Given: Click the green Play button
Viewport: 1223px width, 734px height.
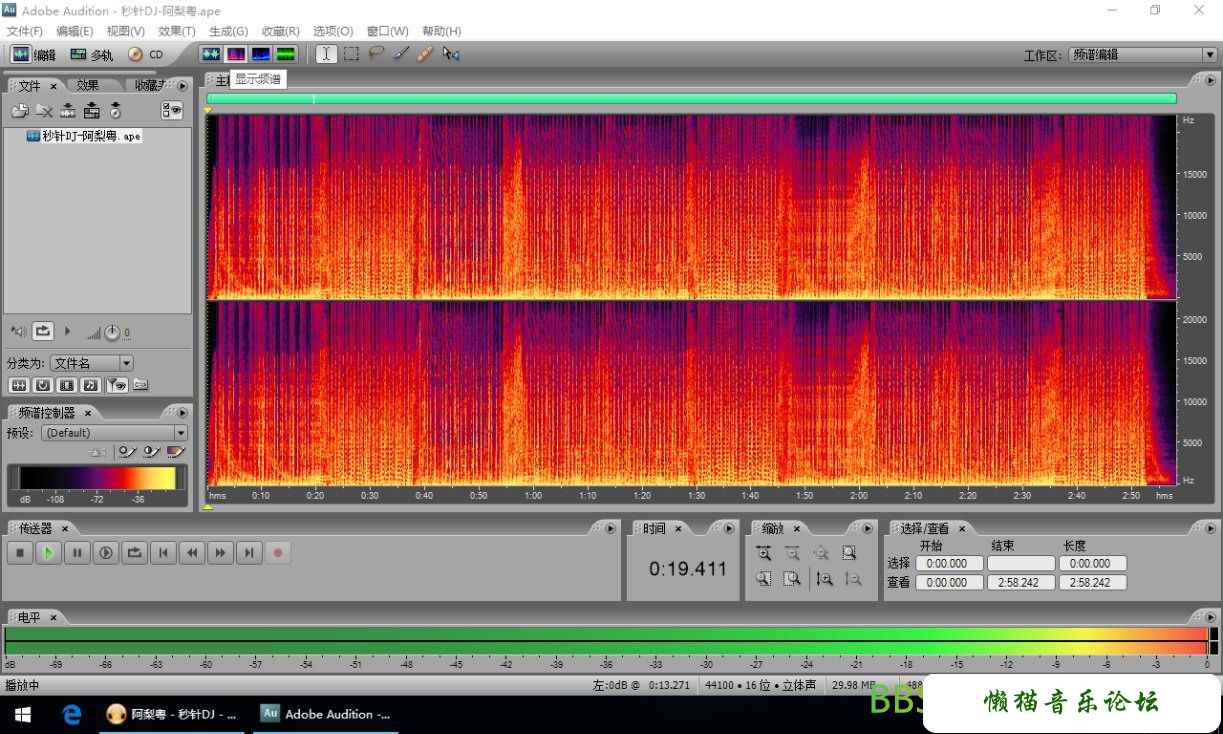Looking at the screenshot, I should [x=48, y=552].
